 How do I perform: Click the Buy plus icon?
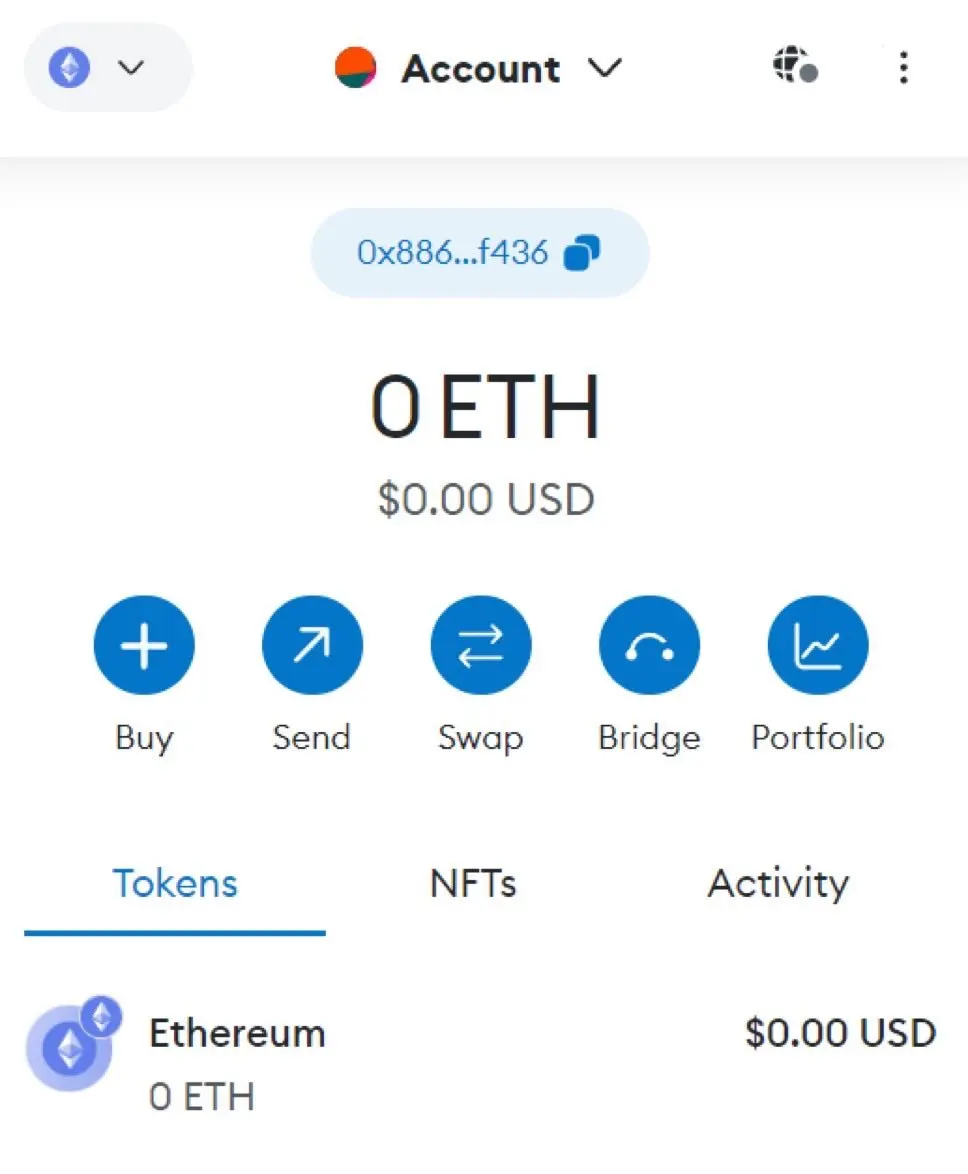click(x=144, y=645)
